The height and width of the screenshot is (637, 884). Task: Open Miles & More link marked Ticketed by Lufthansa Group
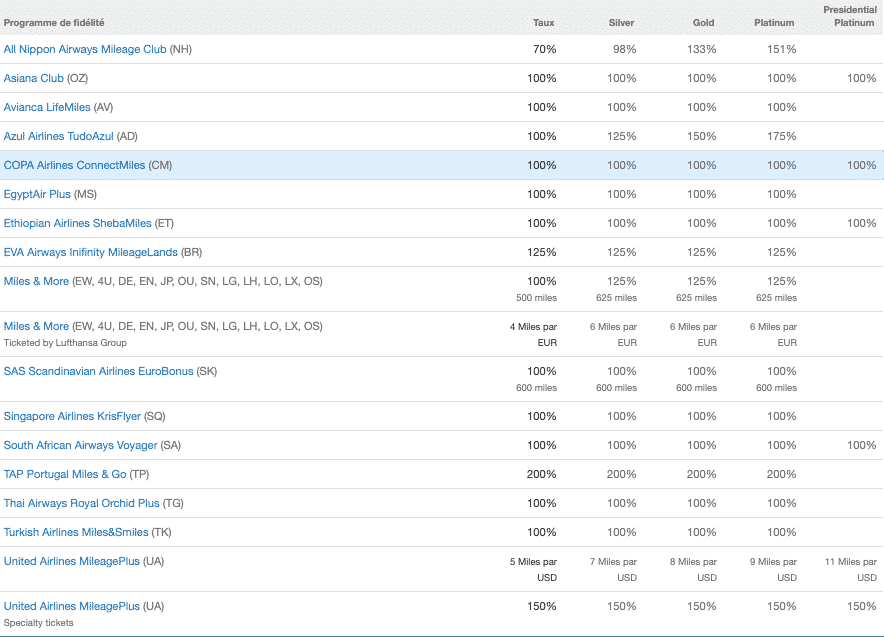click(x=36, y=326)
